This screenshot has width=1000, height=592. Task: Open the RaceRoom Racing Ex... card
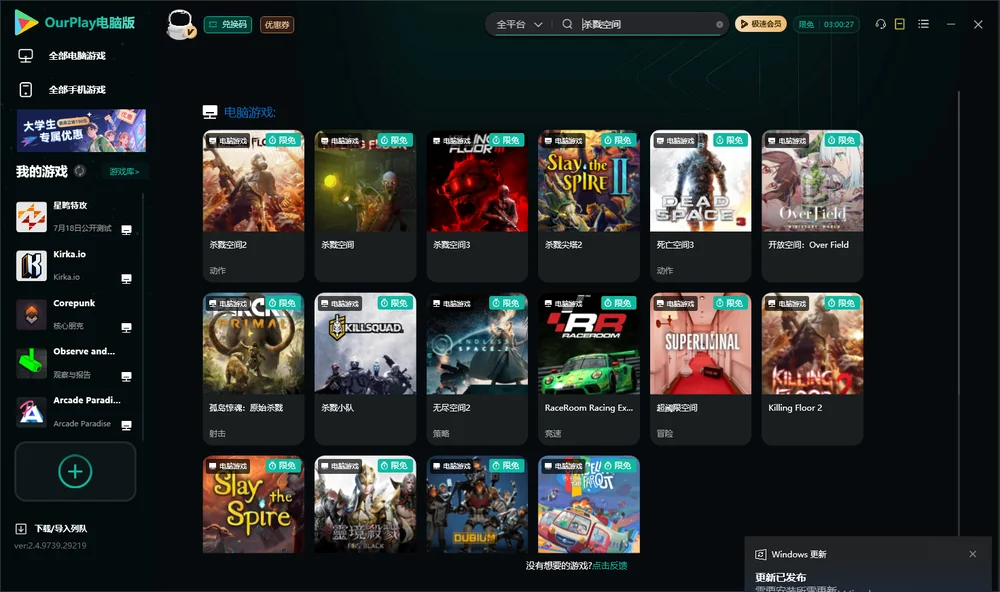(589, 369)
